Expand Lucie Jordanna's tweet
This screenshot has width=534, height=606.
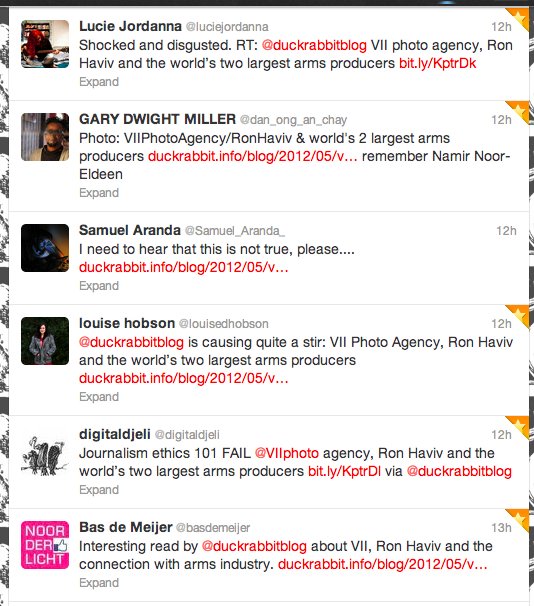click(x=99, y=82)
